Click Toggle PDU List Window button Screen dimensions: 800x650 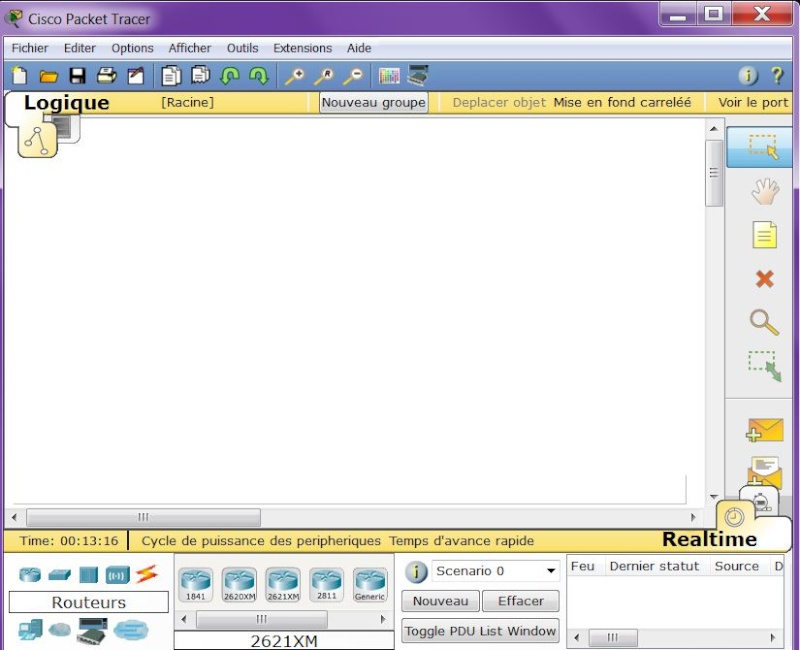coord(480,631)
